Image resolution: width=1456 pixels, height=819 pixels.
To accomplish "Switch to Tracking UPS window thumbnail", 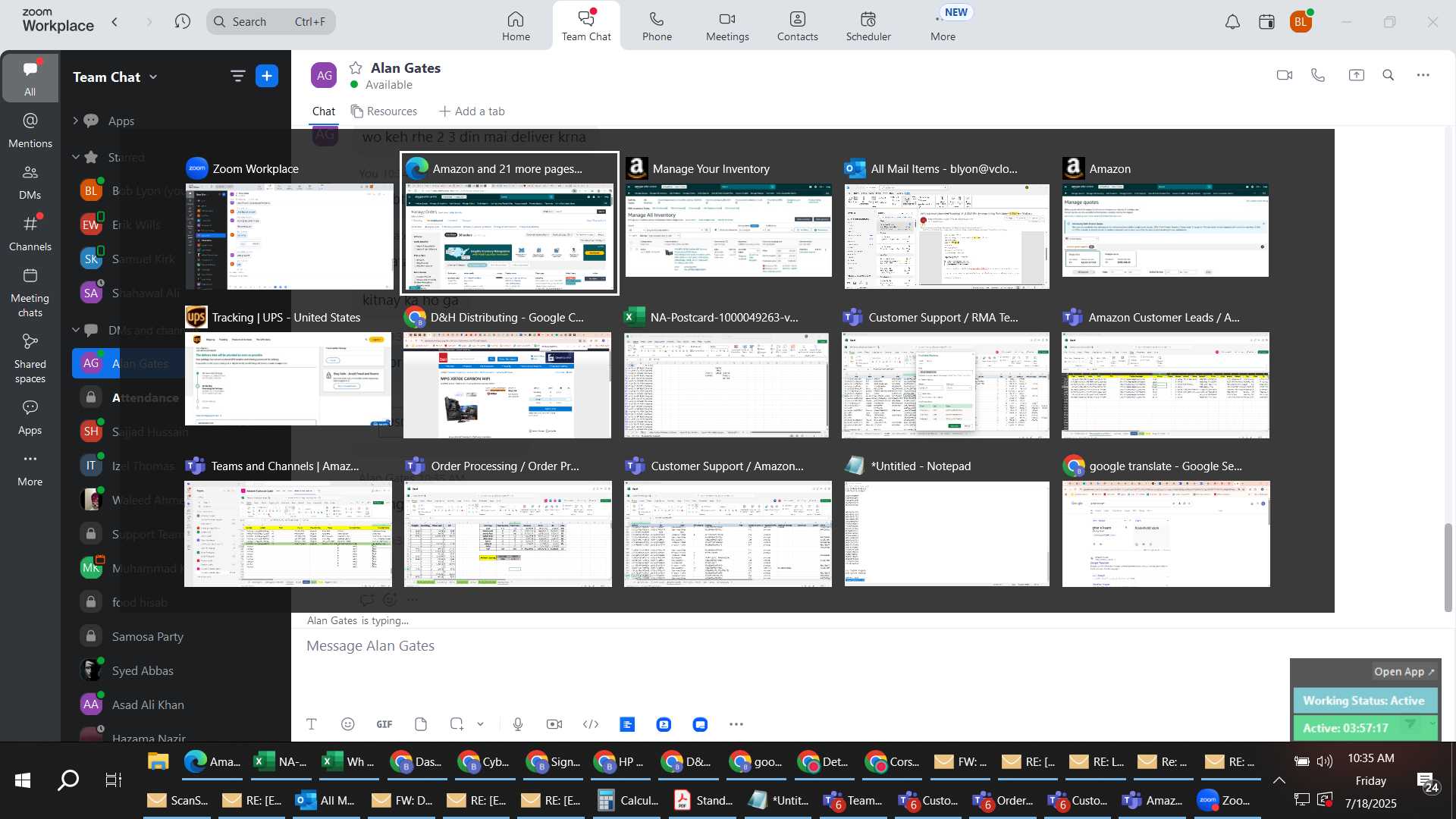I will point(288,366).
